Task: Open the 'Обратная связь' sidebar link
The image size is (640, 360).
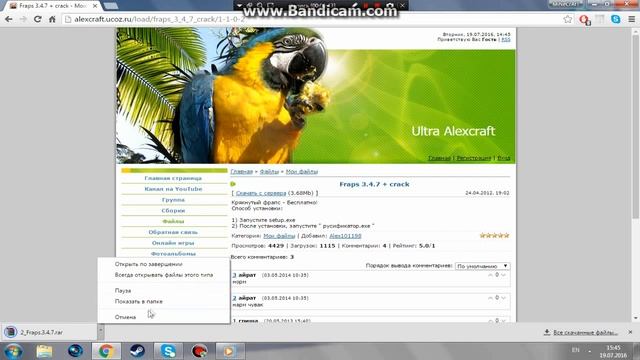Action: [x=173, y=232]
